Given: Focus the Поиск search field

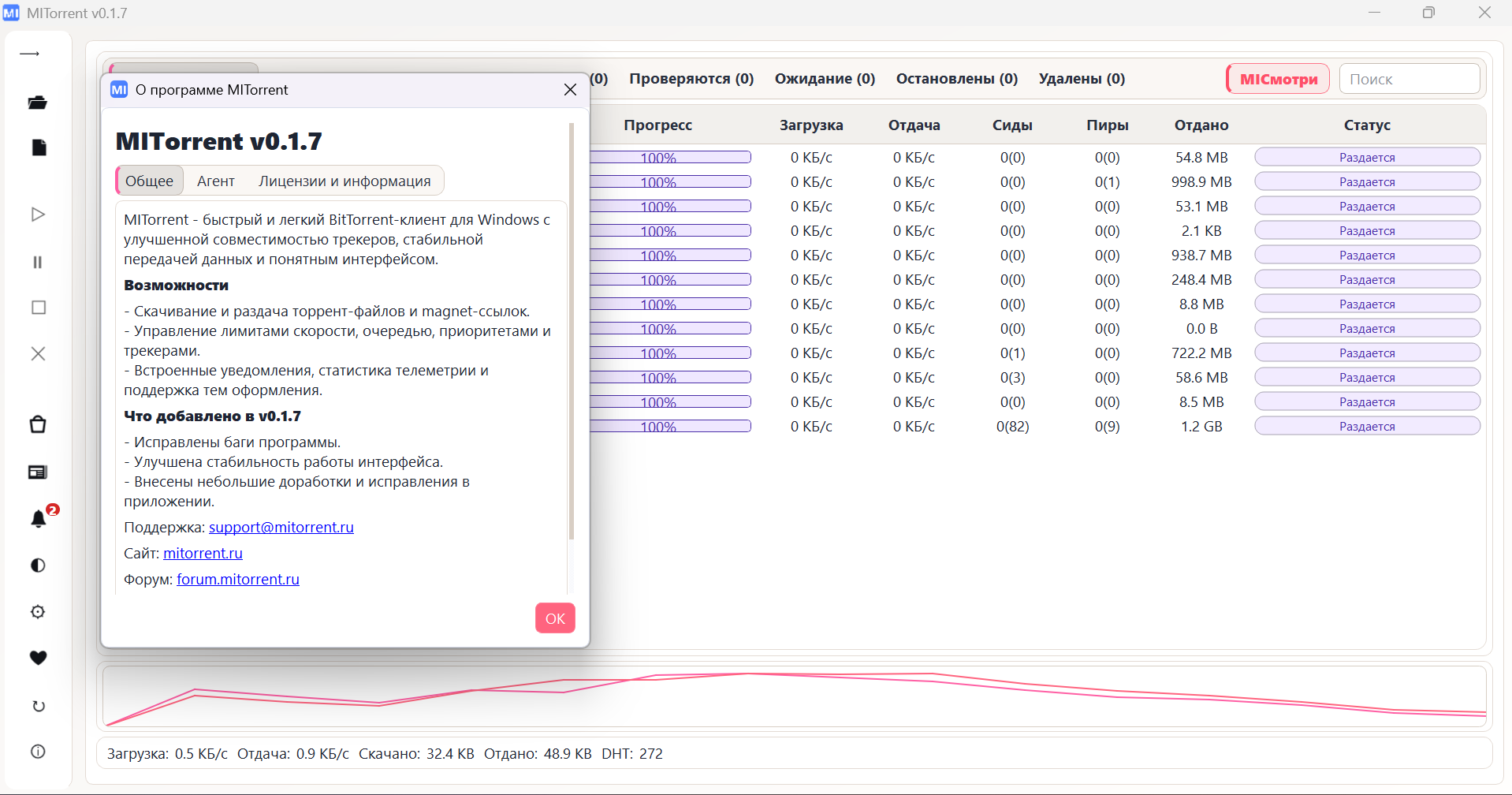Looking at the screenshot, I should point(1409,79).
